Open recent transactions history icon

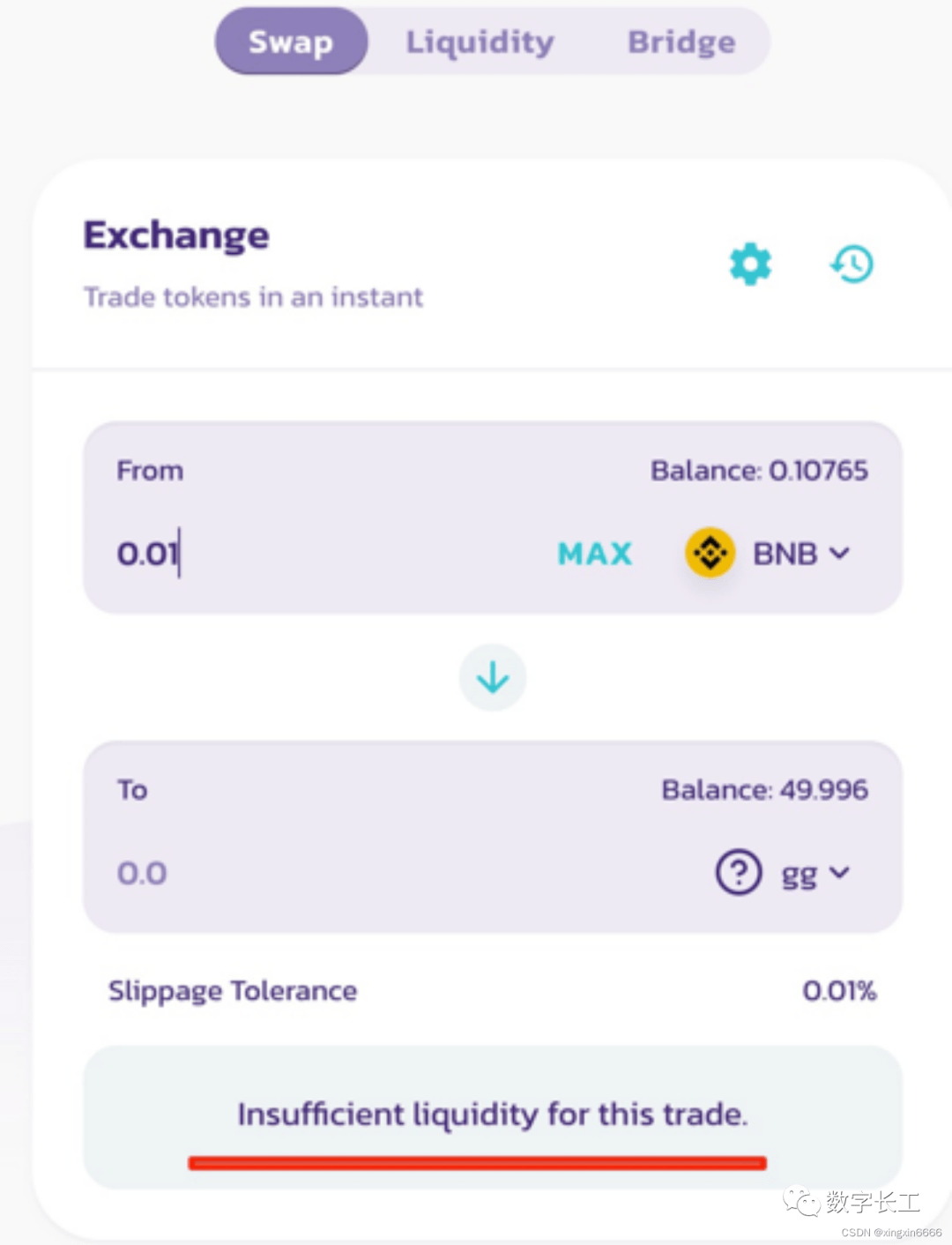[852, 264]
